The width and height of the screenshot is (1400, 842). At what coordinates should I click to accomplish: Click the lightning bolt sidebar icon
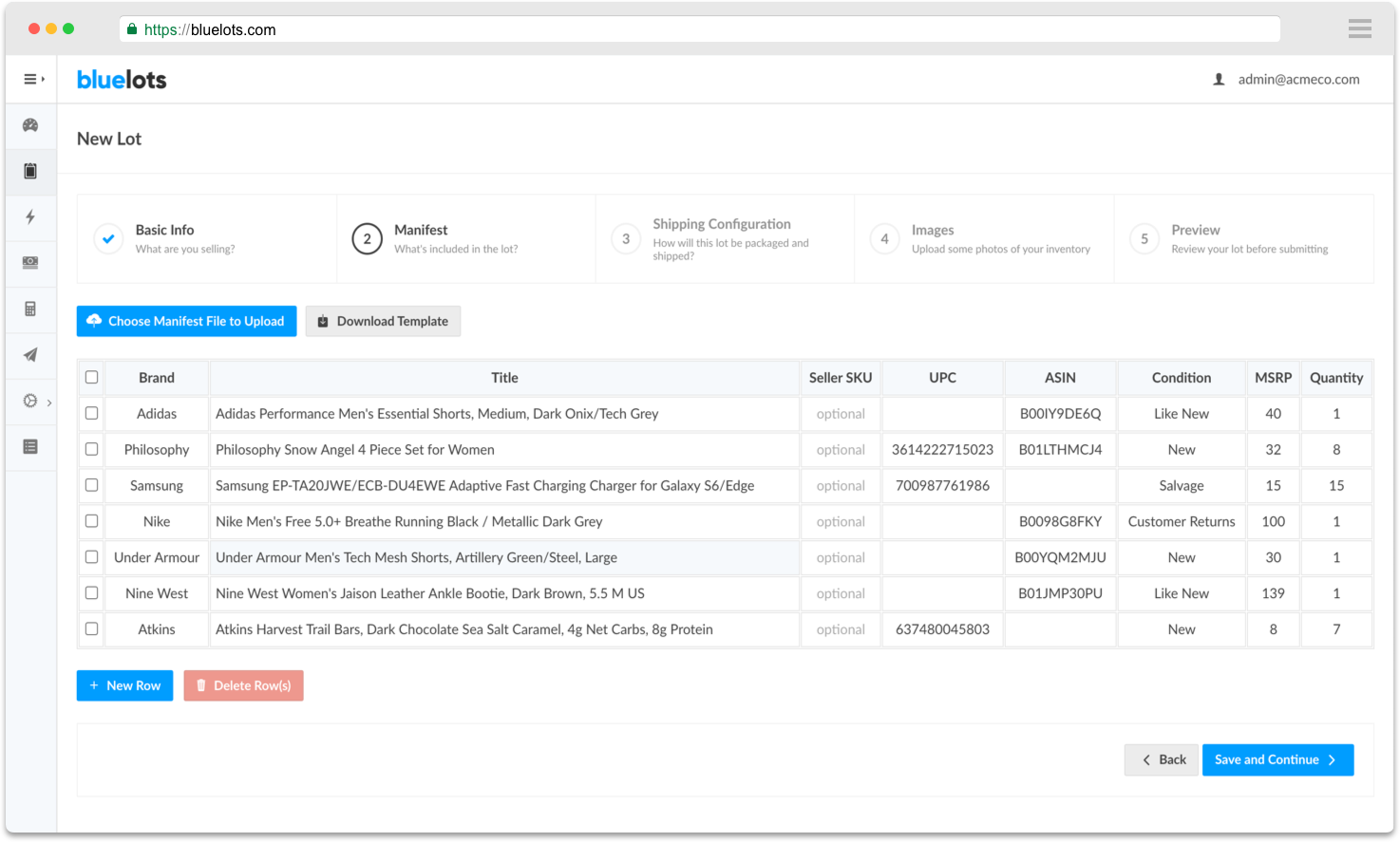click(x=30, y=216)
